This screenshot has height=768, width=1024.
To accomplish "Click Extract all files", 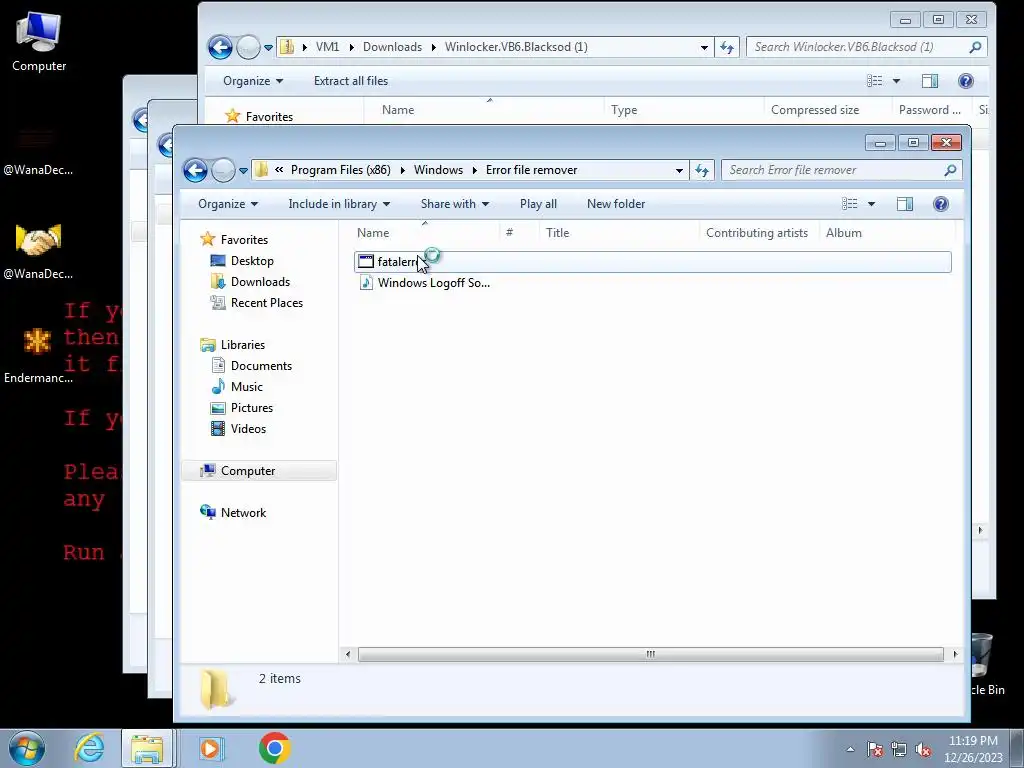I will [351, 81].
